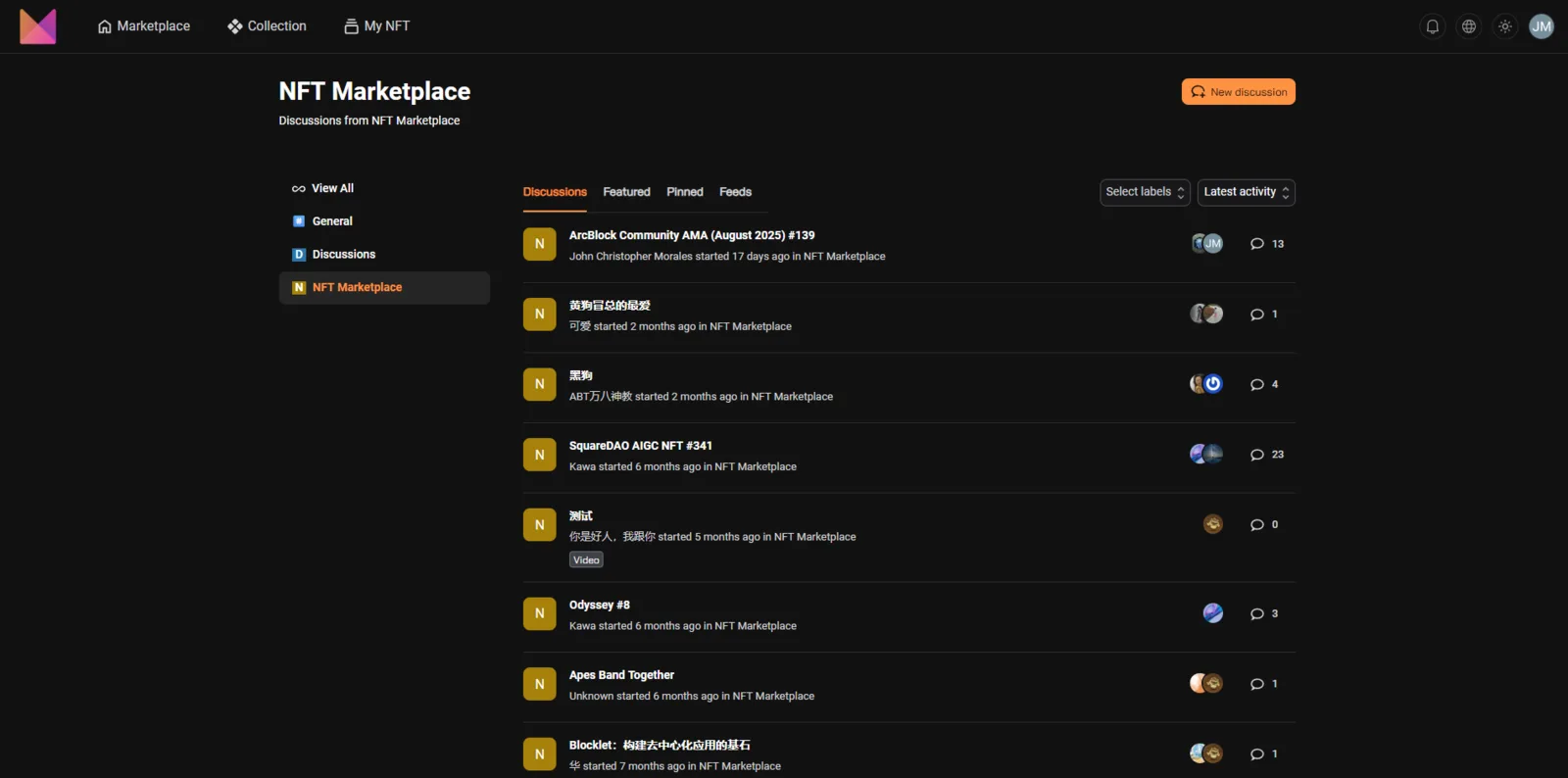This screenshot has width=1568, height=778.
Task: Click participant avatar on 测试 row
Action: point(1213,524)
